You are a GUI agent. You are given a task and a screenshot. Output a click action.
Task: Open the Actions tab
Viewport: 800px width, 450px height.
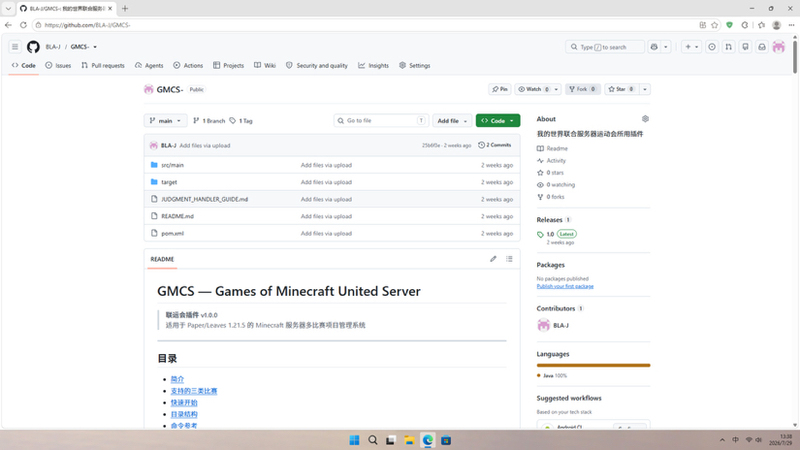tap(188, 65)
